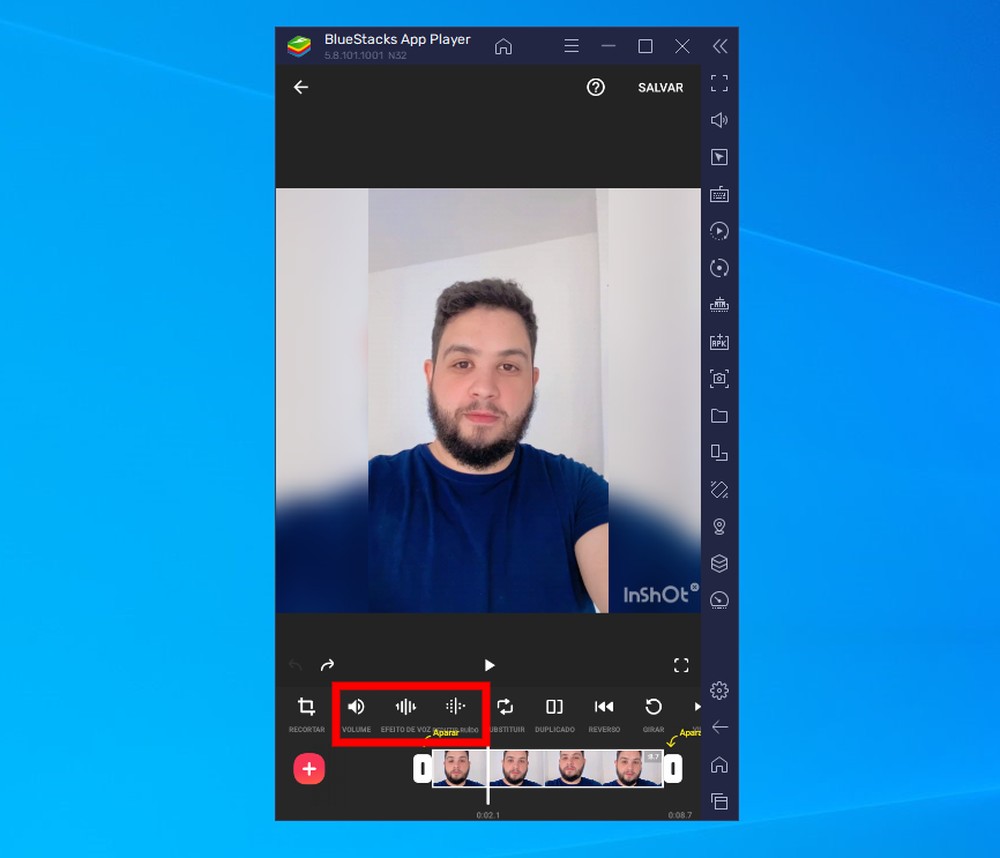Viewport: 1000px width, 858px height.
Task: Expand more tools via right arrow in toolbar
Action: pos(697,706)
